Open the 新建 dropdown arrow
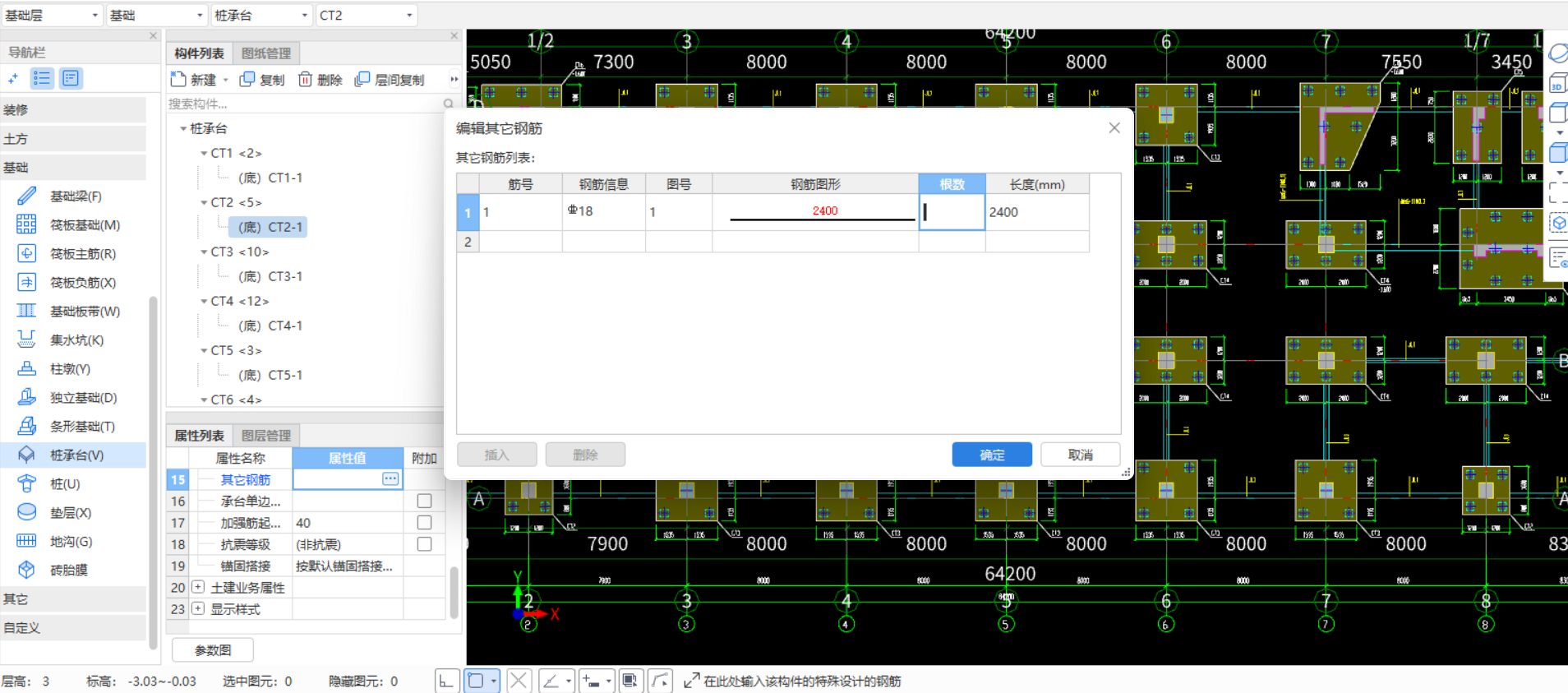1568x693 pixels. click(x=225, y=80)
